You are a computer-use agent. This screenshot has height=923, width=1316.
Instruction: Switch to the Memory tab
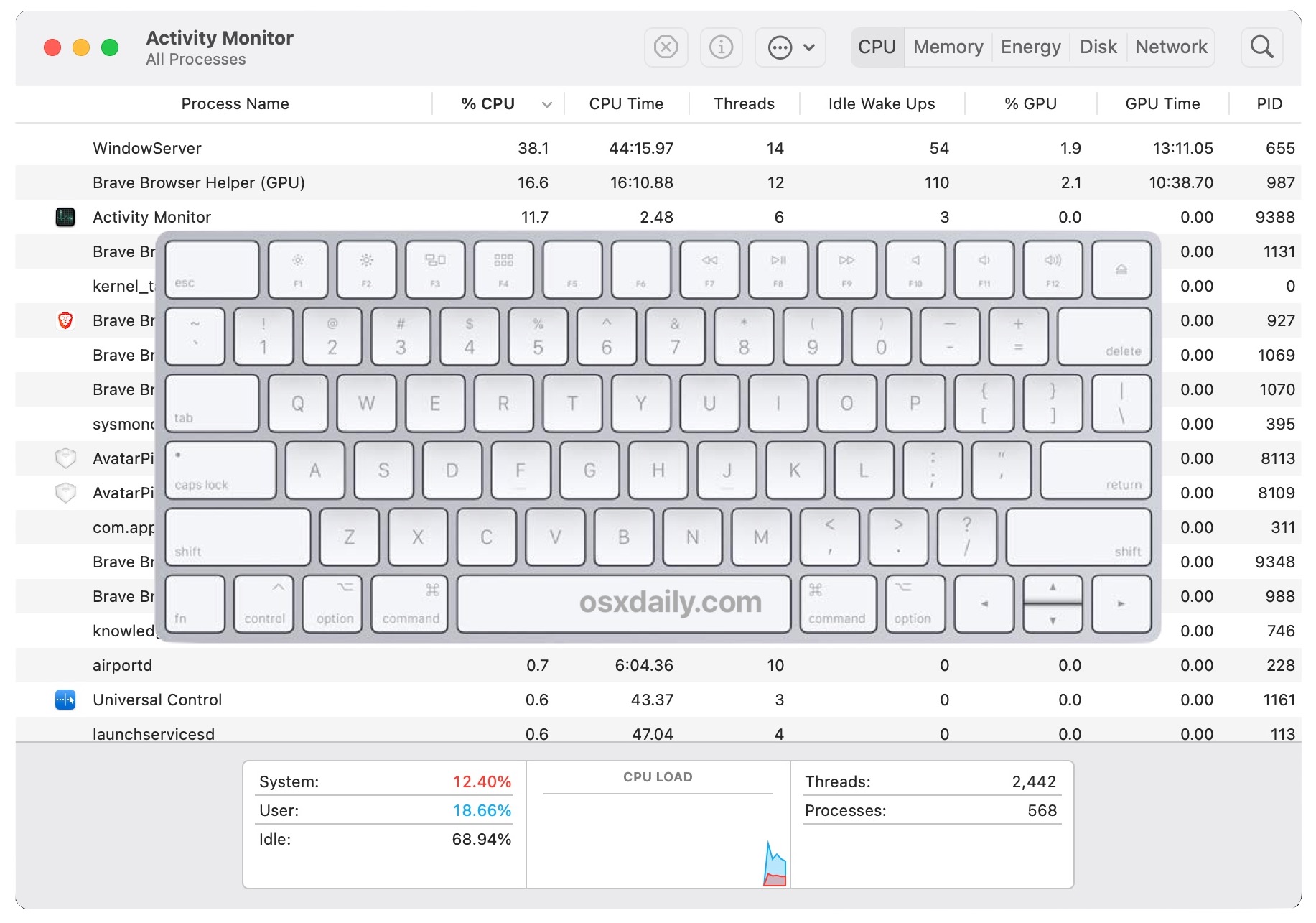948,47
